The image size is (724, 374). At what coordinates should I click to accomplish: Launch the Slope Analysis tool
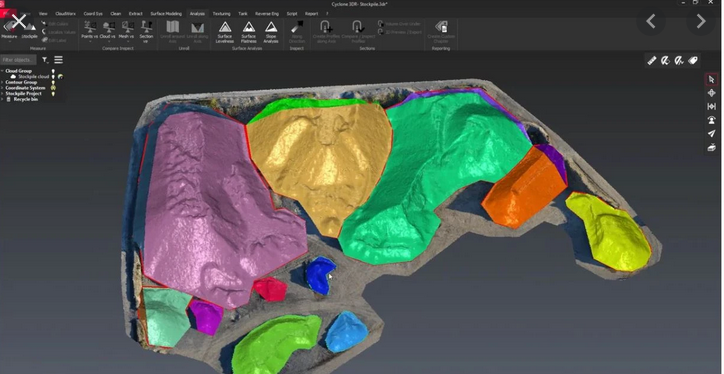271,32
